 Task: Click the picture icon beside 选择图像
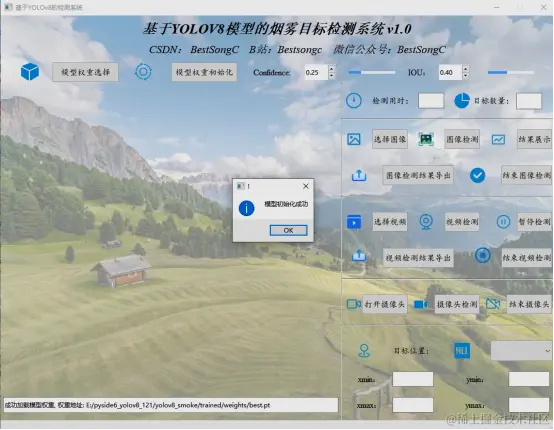pos(354,139)
